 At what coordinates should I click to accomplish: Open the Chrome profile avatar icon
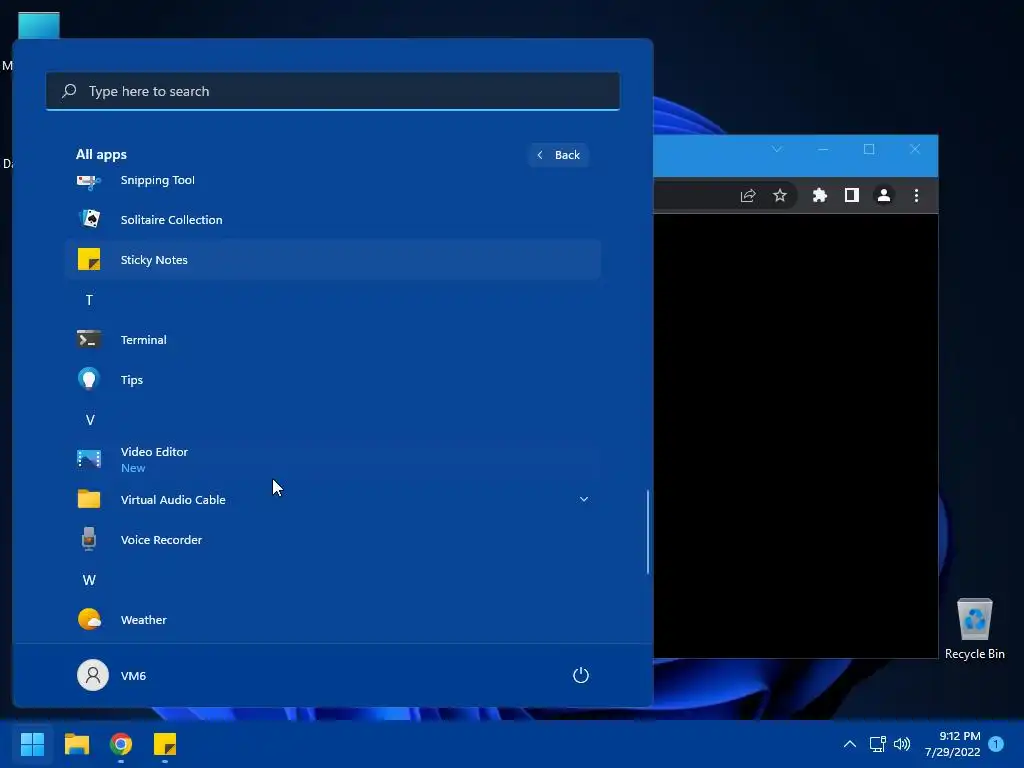pos(884,195)
